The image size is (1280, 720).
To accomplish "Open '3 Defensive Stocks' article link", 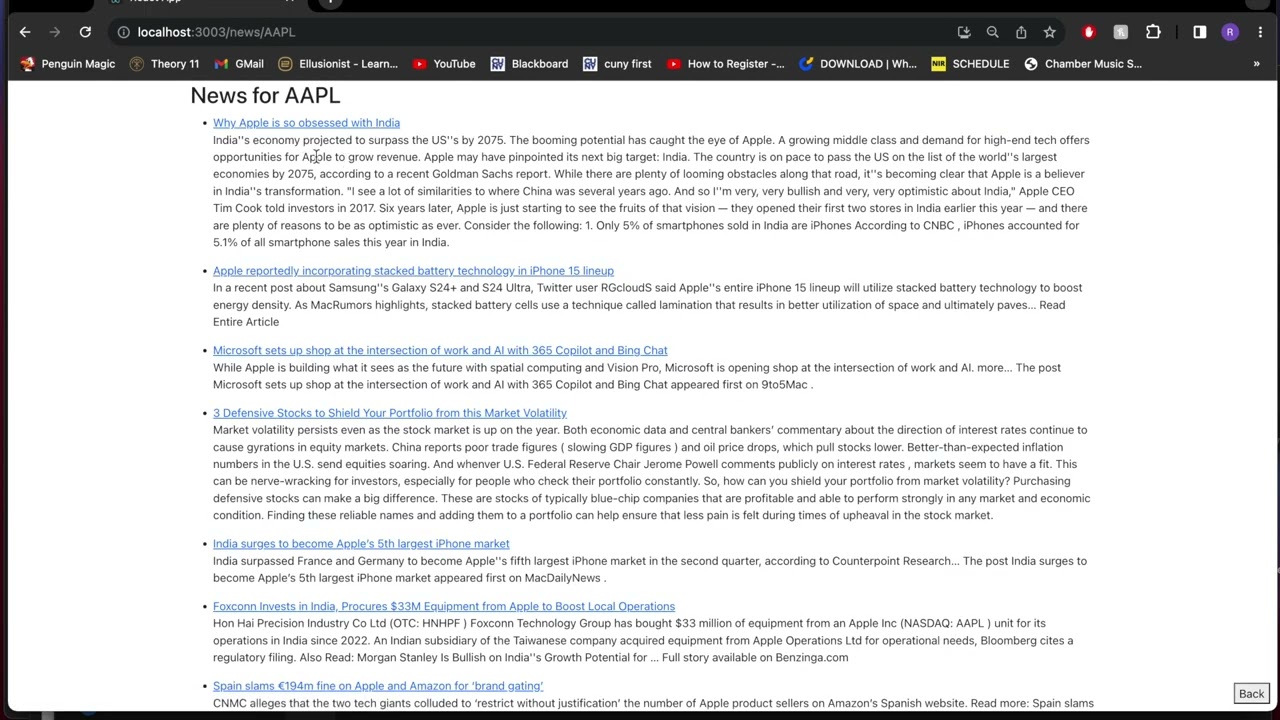I will tap(390, 413).
